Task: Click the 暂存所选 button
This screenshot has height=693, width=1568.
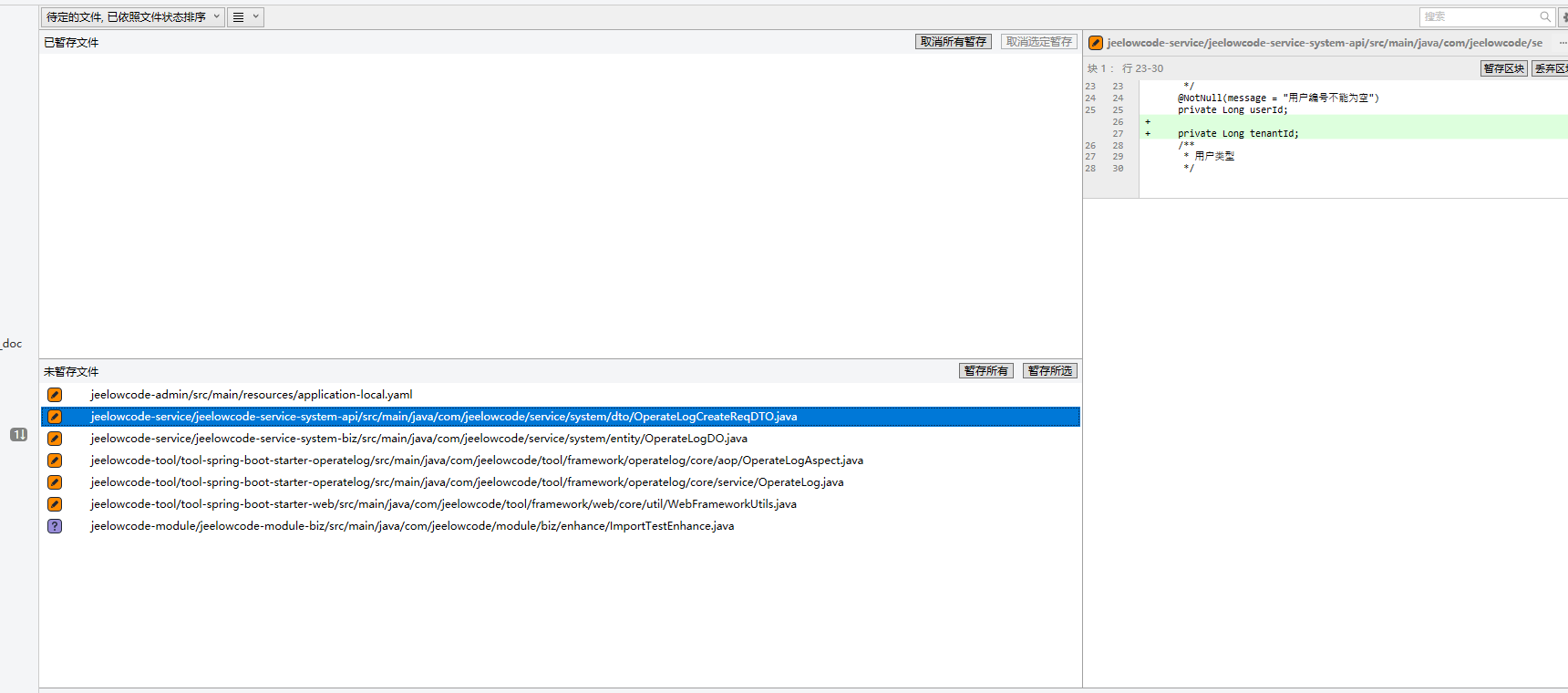Action: point(1049,371)
